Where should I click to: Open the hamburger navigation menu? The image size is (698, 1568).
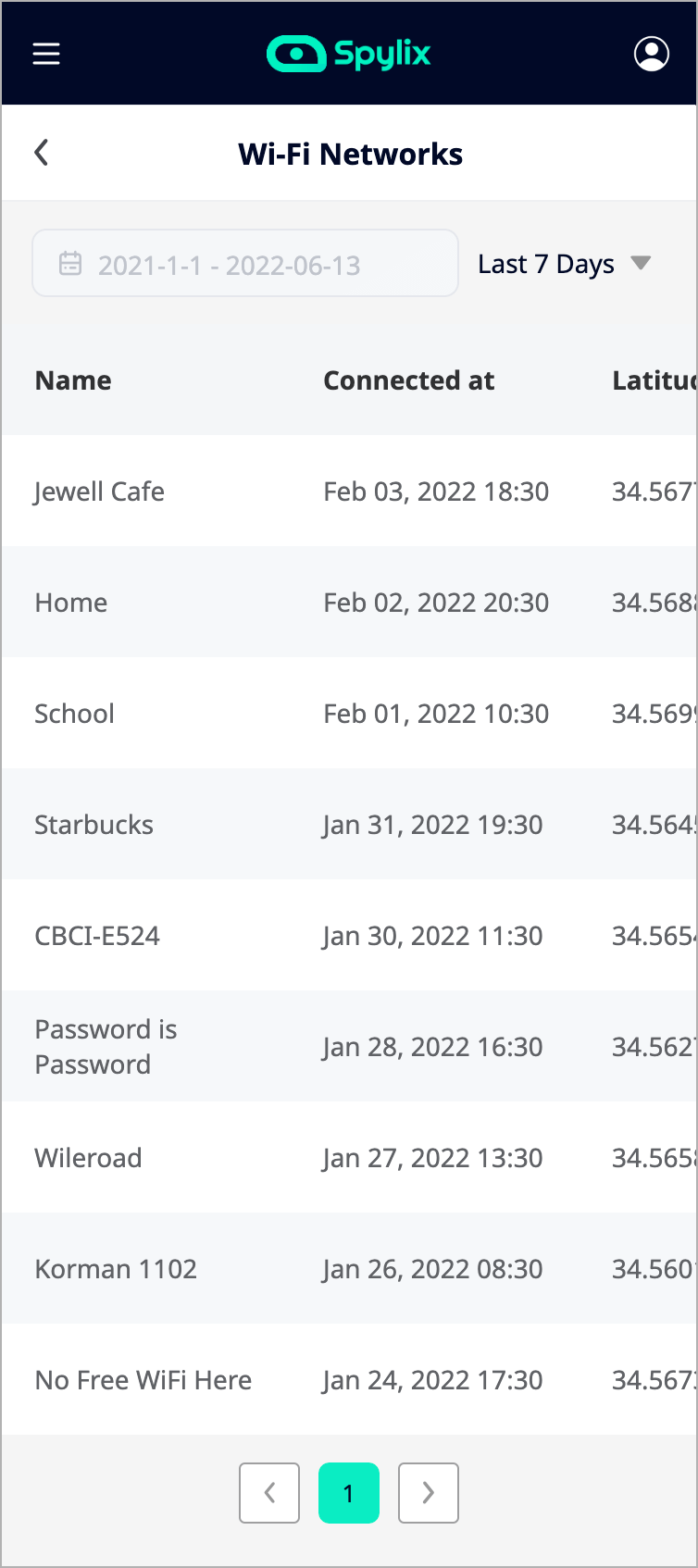(x=46, y=54)
